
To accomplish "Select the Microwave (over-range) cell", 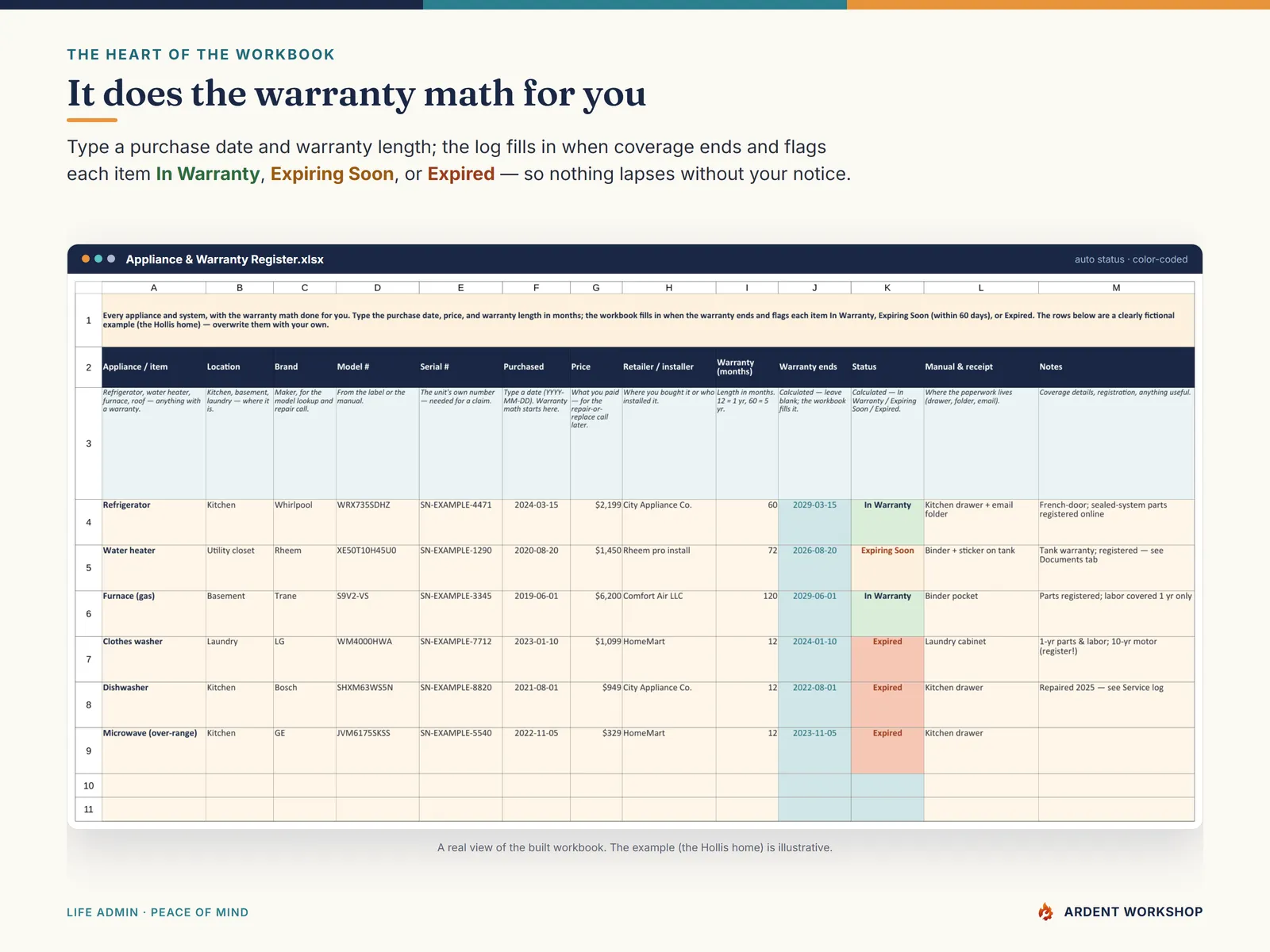I will pyautogui.click(x=154, y=750).
